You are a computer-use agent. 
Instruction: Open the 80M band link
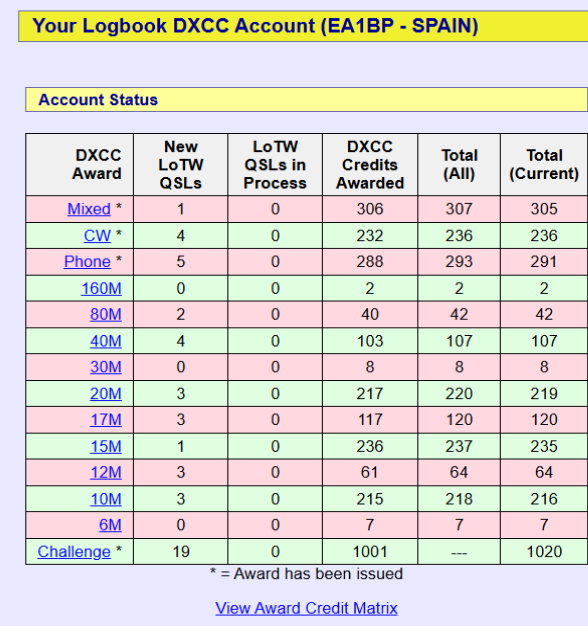pyautogui.click(x=106, y=314)
